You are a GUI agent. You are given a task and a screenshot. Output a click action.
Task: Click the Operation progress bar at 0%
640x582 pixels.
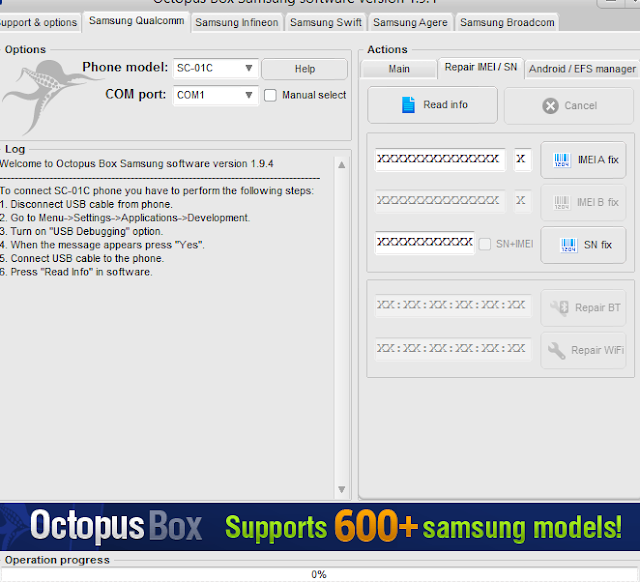(x=319, y=574)
